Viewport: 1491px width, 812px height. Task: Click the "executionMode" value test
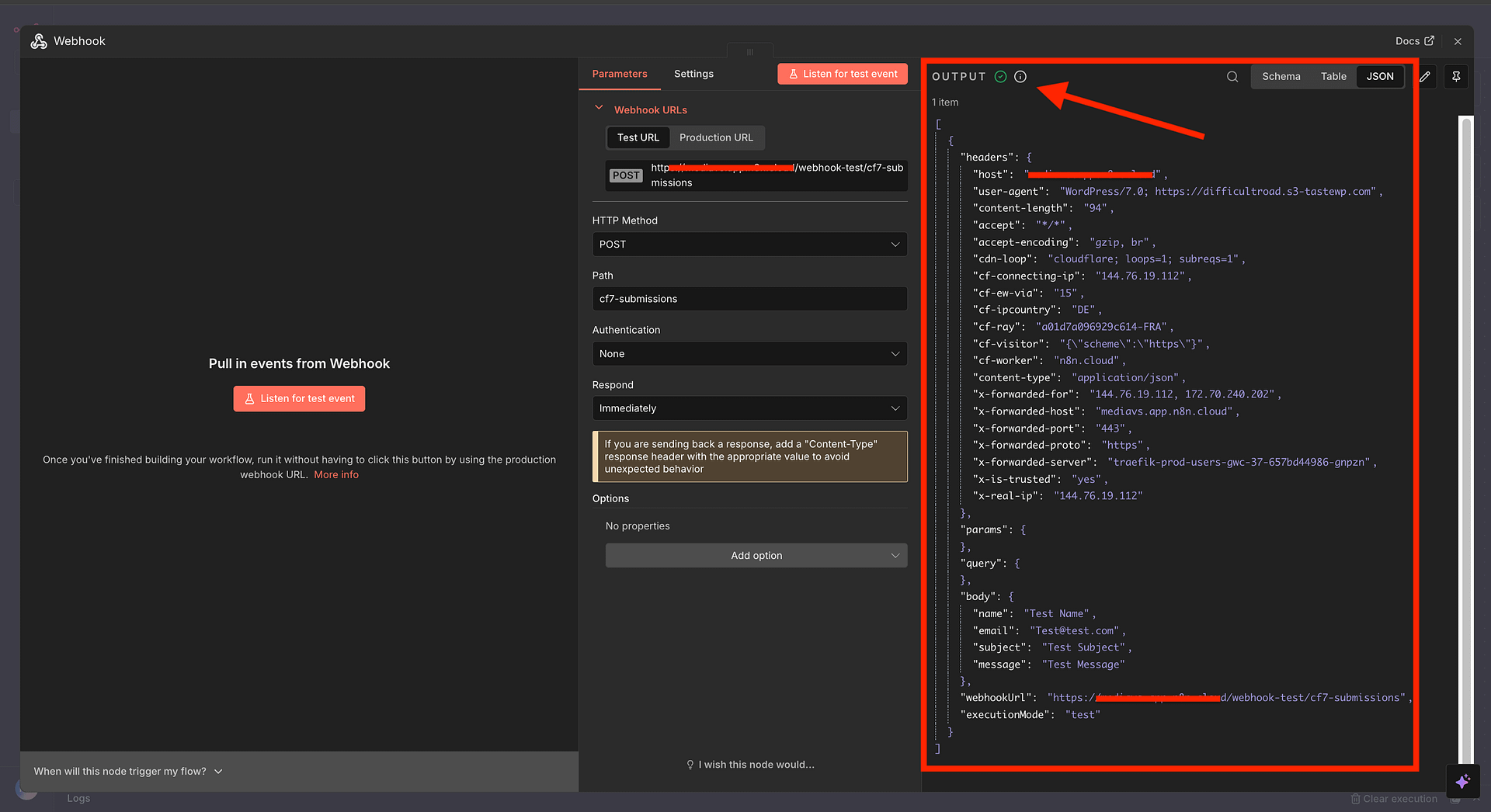click(x=1083, y=715)
